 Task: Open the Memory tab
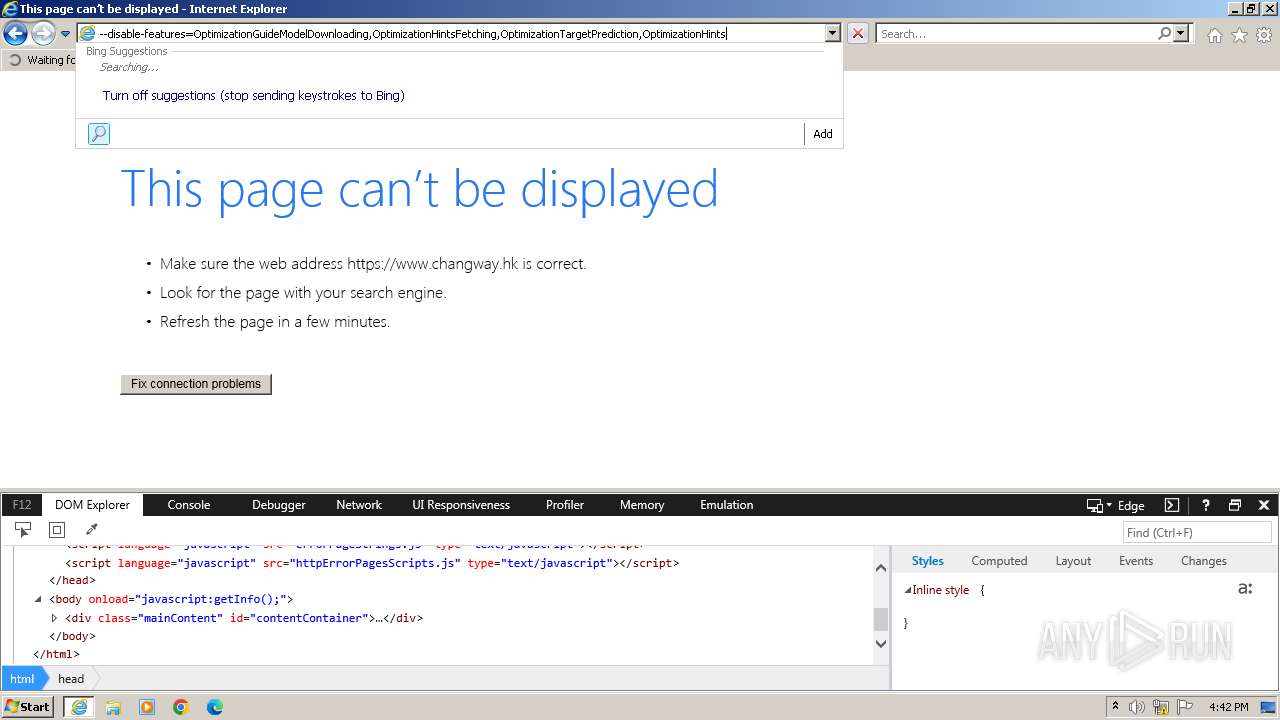click(642, 505)
